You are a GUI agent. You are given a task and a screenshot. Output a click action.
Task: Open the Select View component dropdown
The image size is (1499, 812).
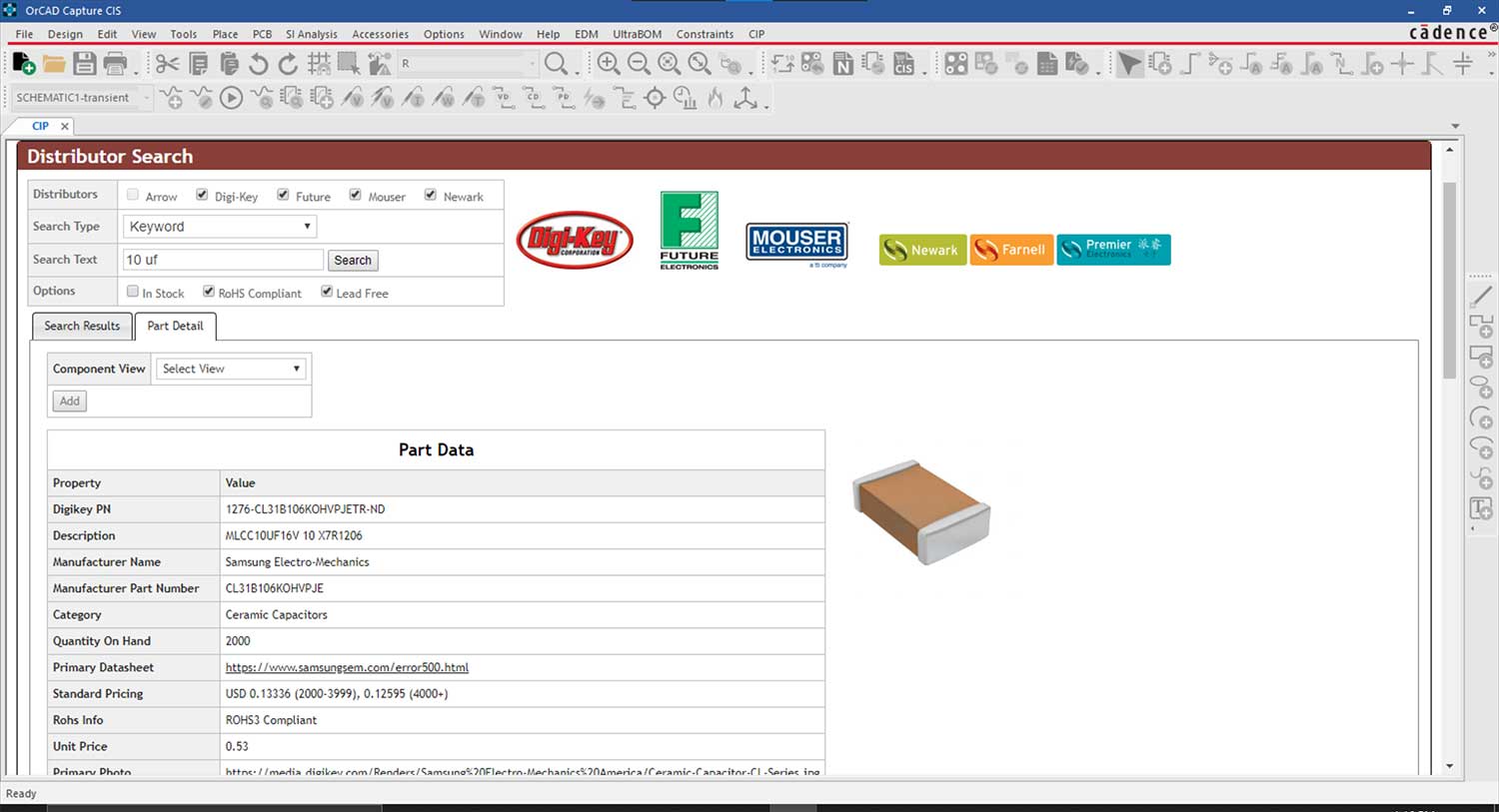[231, 369]
